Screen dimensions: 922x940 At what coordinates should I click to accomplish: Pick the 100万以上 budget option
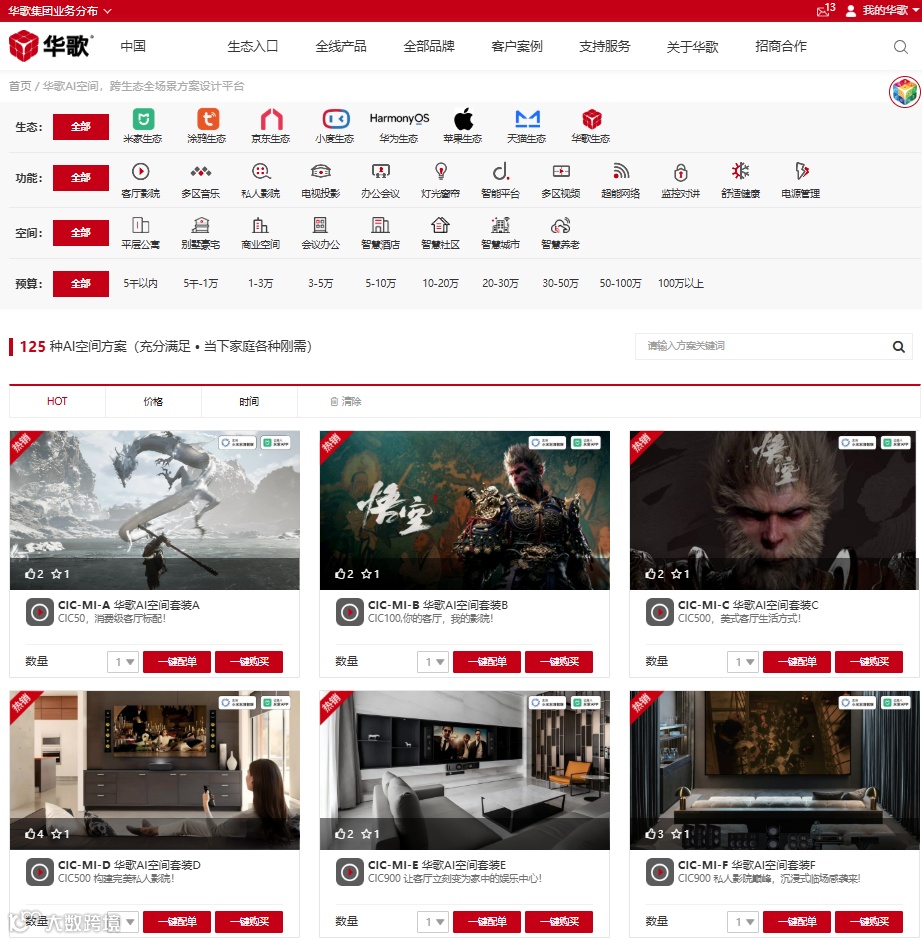pyautogui.click(x=680, y=284)
